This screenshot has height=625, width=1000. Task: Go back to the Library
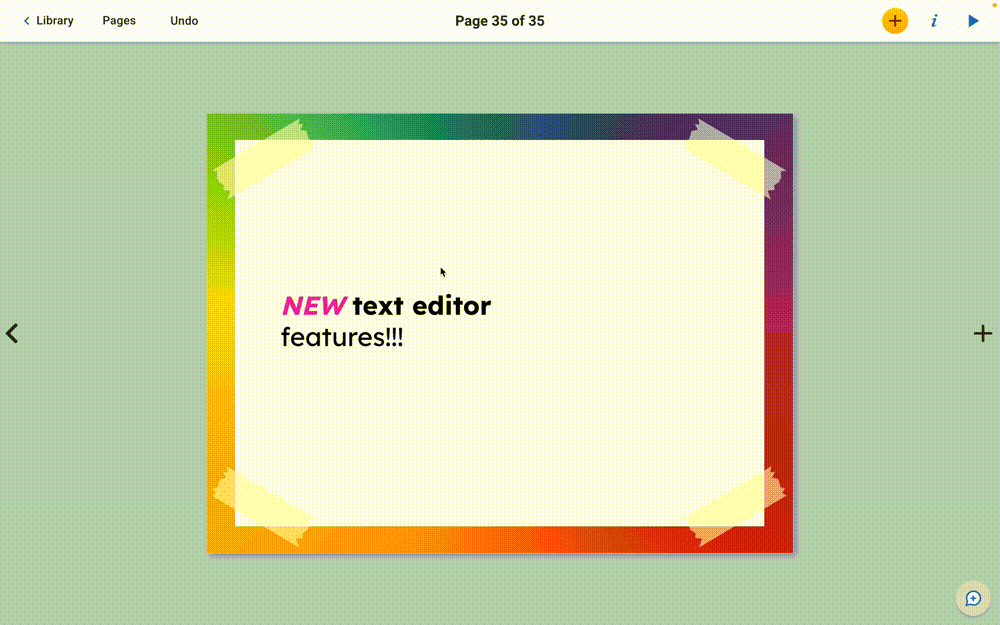click(x=48, y=20)
